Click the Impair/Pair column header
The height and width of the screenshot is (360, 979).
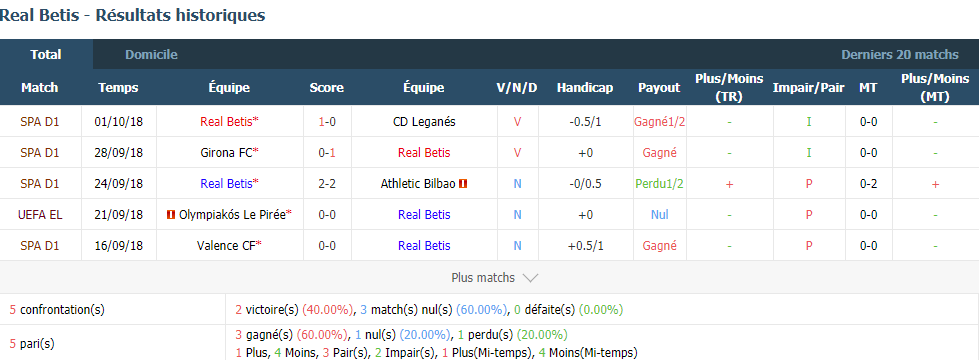pyautogui.click(x=809, y=87)
